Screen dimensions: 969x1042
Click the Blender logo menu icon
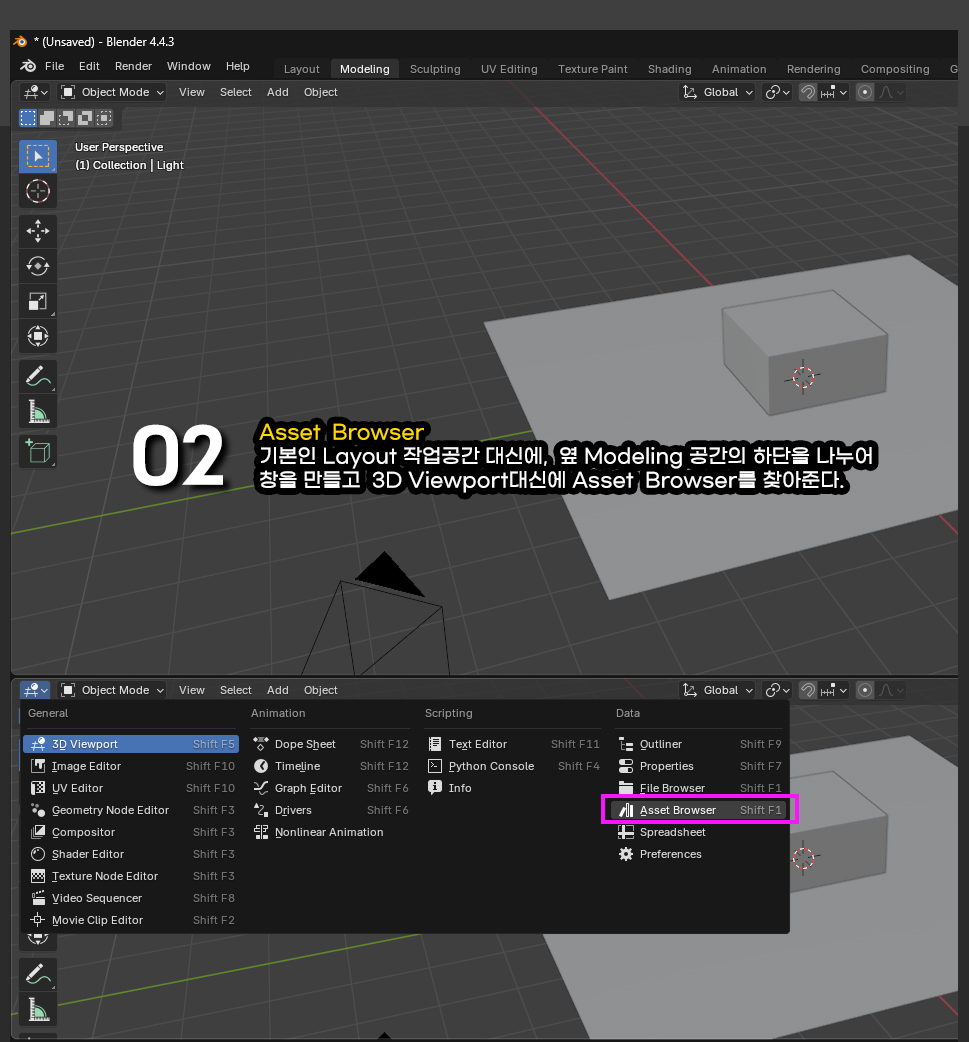click(x=28, y=66)
